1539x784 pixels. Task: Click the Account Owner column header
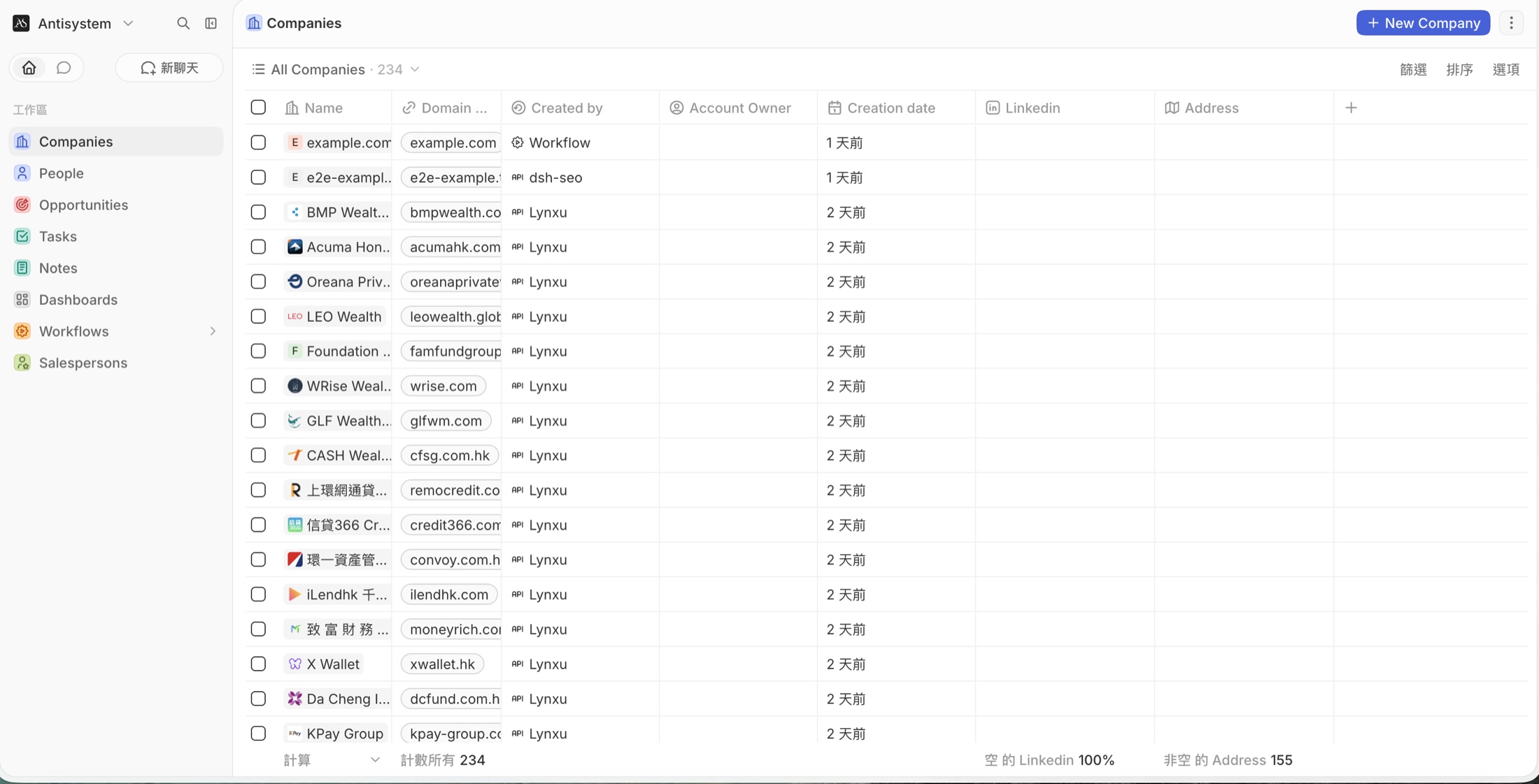click(x=738, y=108)
